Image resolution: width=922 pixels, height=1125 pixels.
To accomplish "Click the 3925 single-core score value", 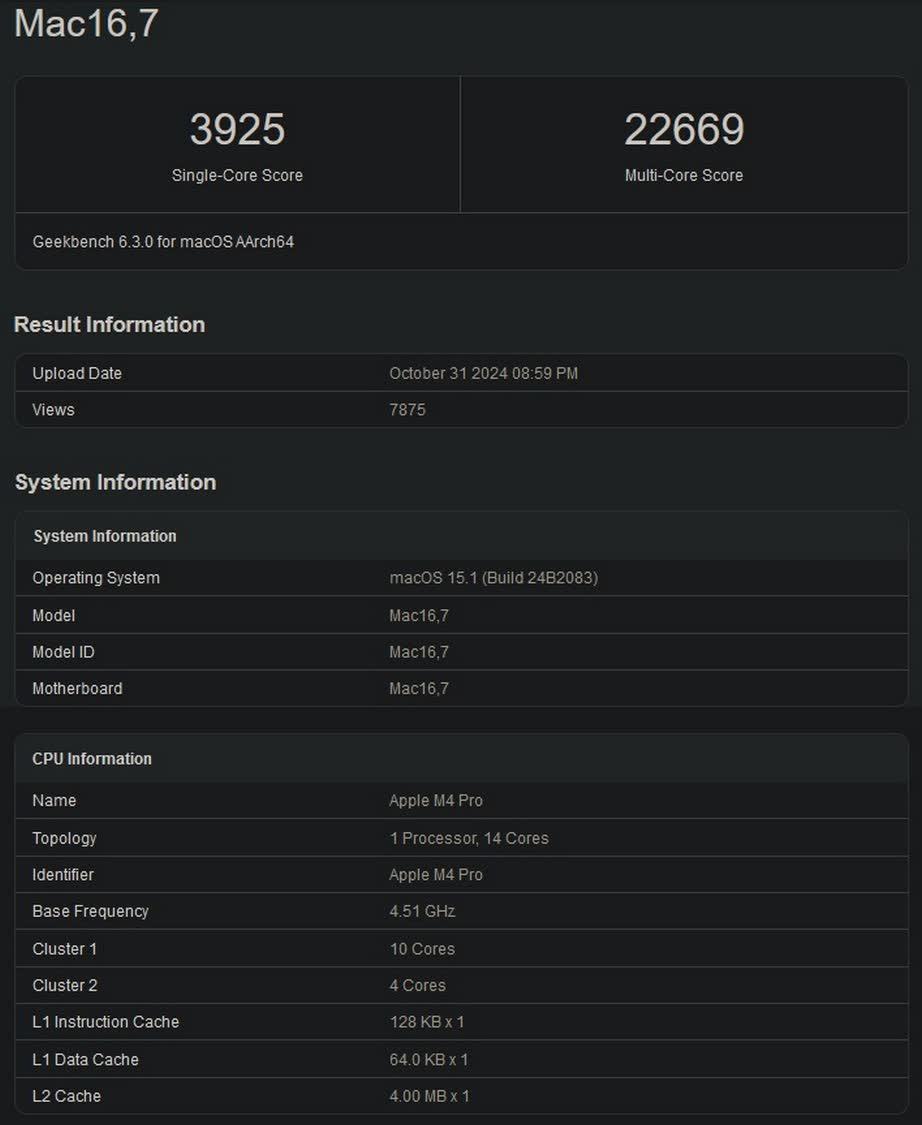I will point(237,130).
